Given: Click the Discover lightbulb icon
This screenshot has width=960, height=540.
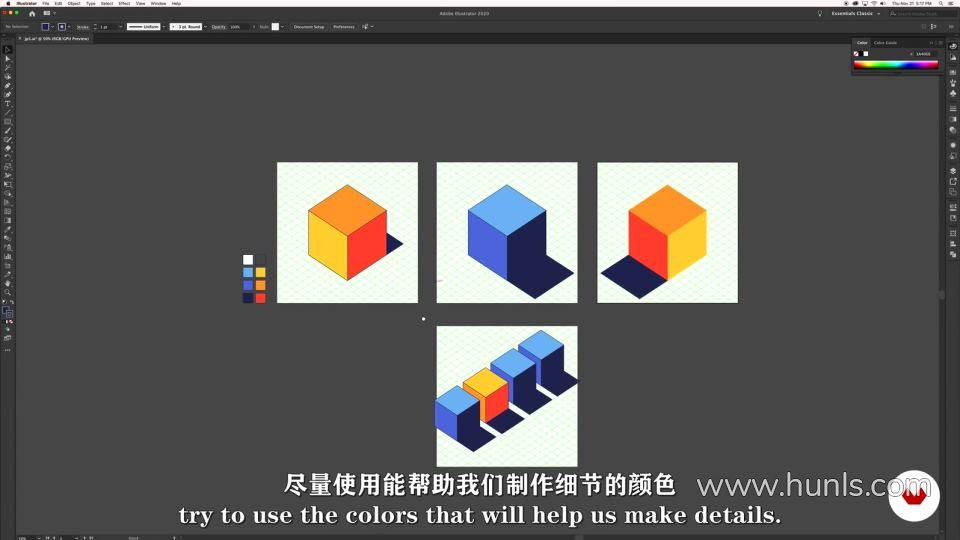Looking at the screenshot, I should point(820,13).
